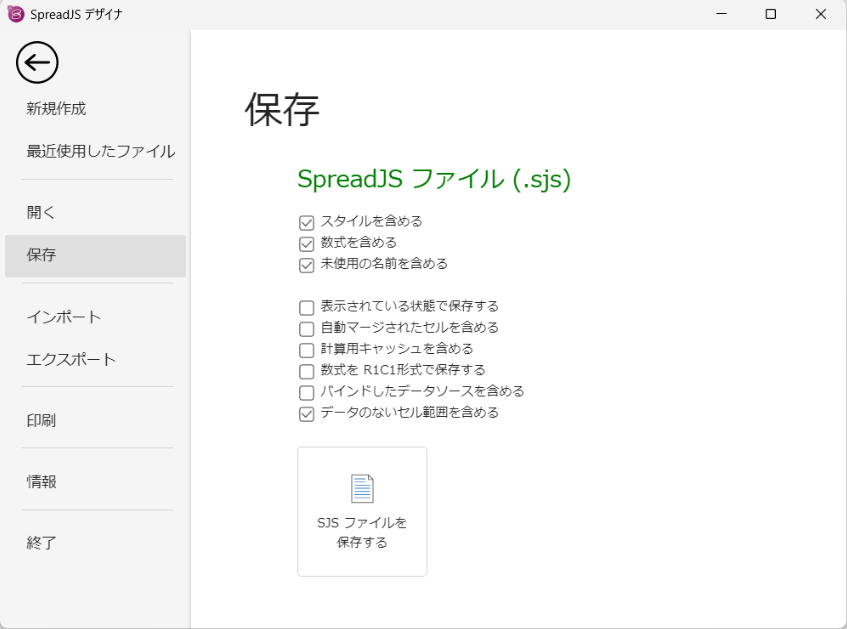Viewport: 847px width, 629px height.
Task: Check 計算用キャッシュを含める option
Action: point(306,350)
